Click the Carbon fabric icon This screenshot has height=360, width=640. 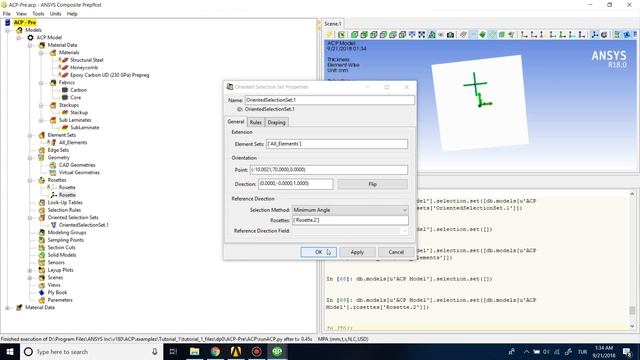(x=64, y=90)
